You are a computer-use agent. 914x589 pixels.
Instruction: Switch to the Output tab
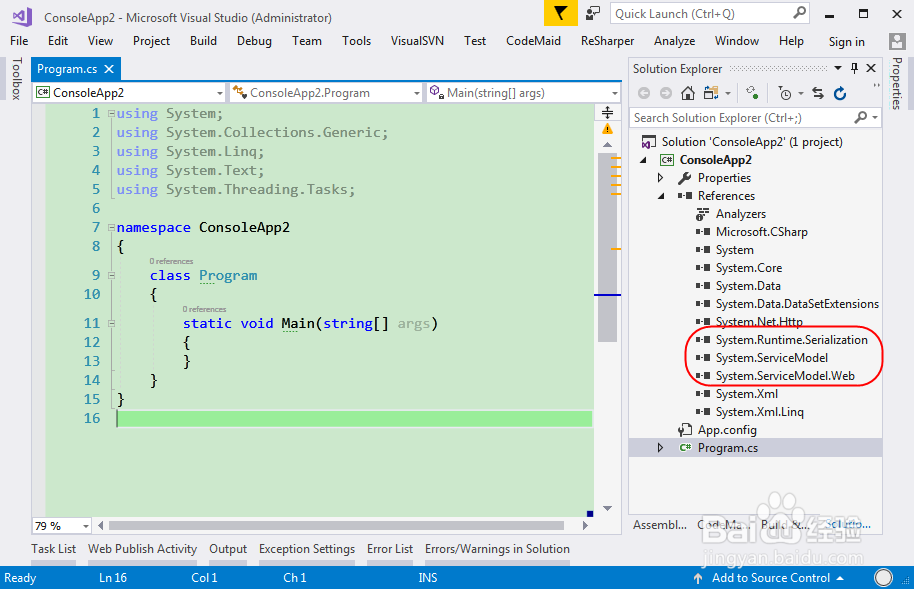[228, 549]
